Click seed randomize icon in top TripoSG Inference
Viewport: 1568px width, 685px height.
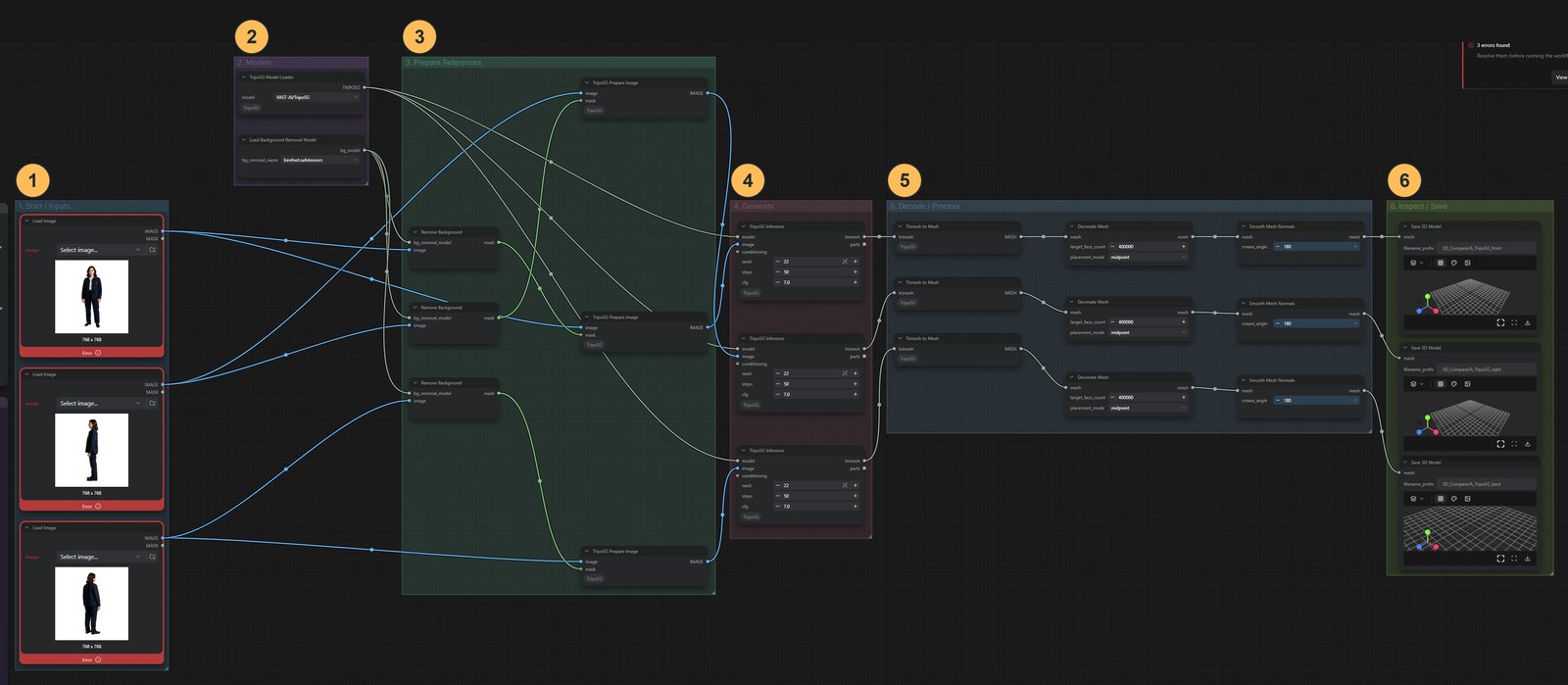point(845,262)
